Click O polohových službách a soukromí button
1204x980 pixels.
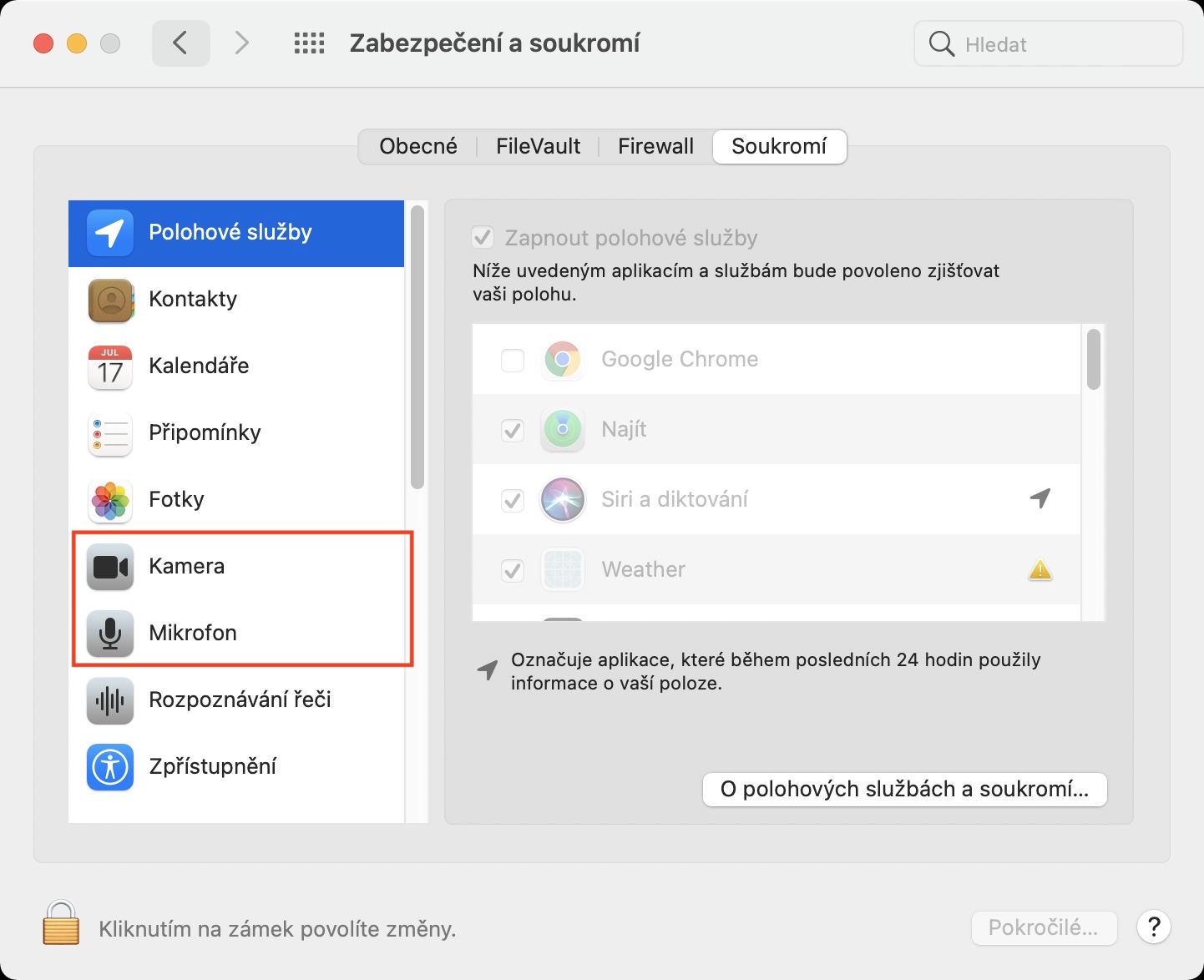pyautogui.click(x=904, y=790)
